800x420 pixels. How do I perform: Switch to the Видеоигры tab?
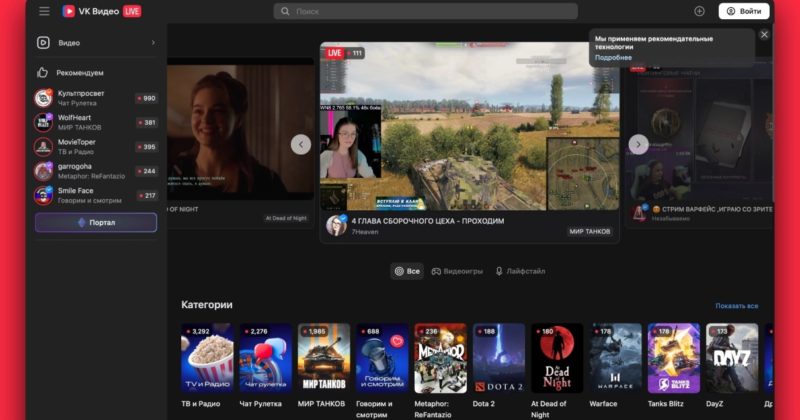pos(457,271)
